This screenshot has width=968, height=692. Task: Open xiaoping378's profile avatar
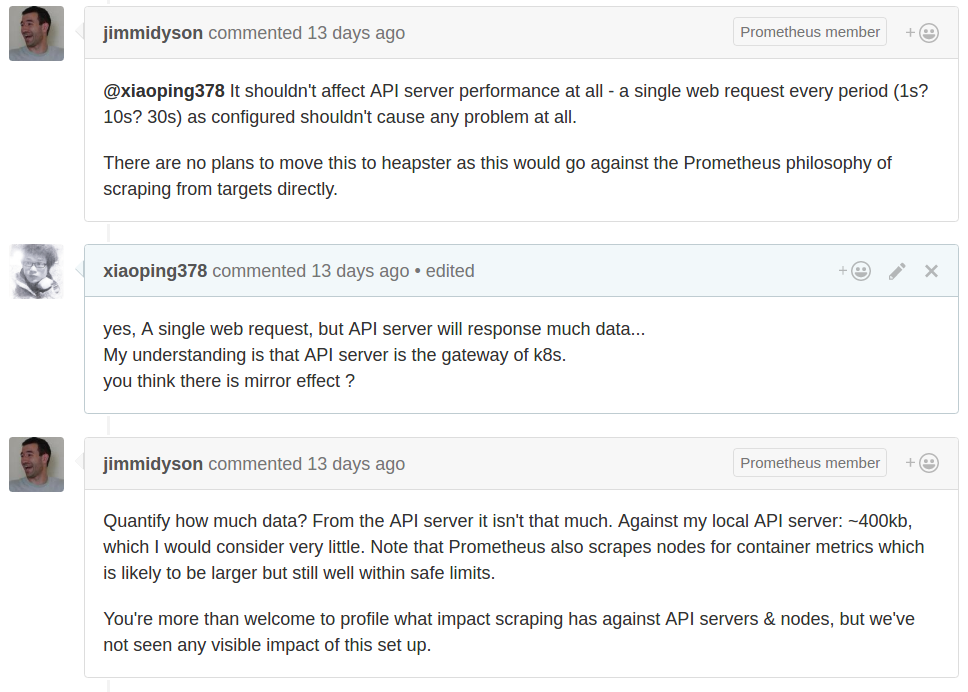click(36, 271)
